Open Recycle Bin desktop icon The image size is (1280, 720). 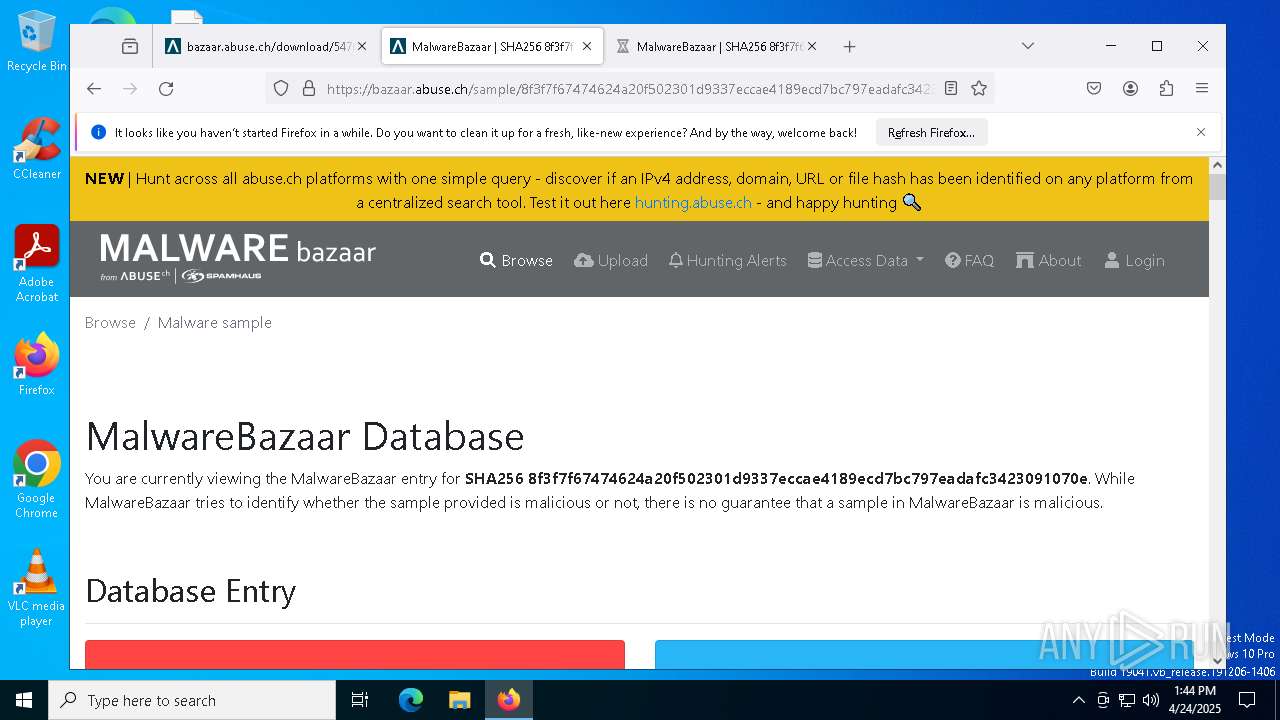coord(36,42)
